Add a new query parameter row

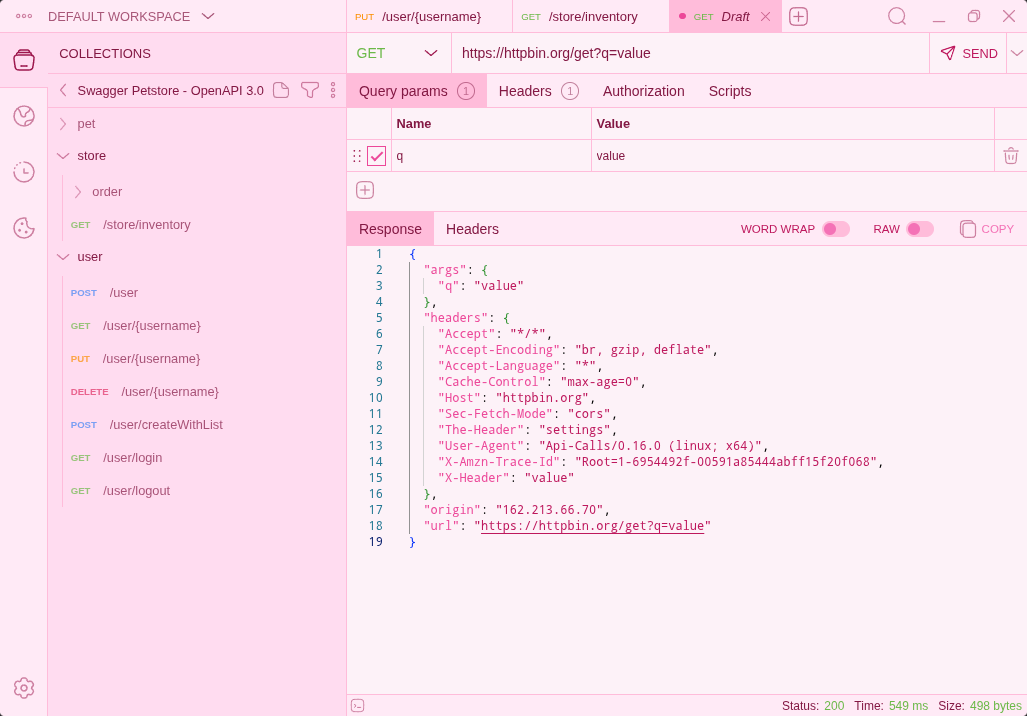tap(364, 189)
